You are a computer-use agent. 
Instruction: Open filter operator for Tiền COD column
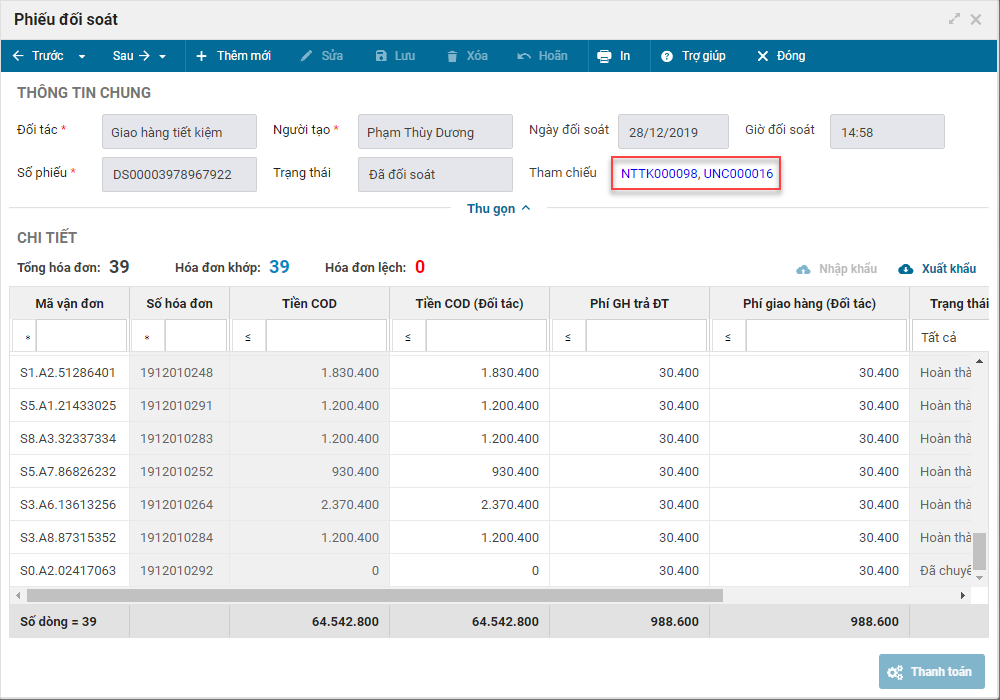point(248,338)
